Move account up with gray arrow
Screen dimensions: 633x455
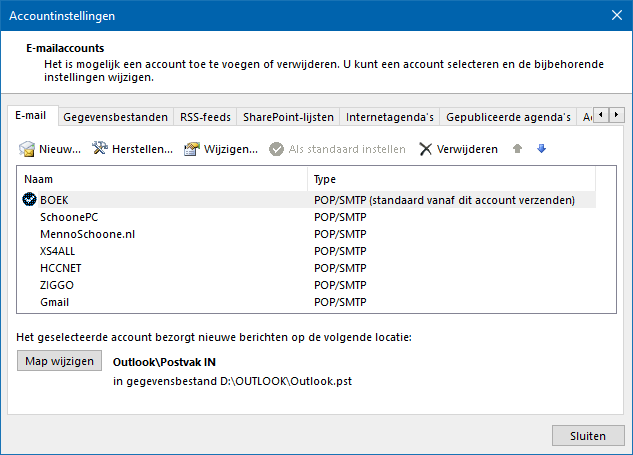pos(517,149)
